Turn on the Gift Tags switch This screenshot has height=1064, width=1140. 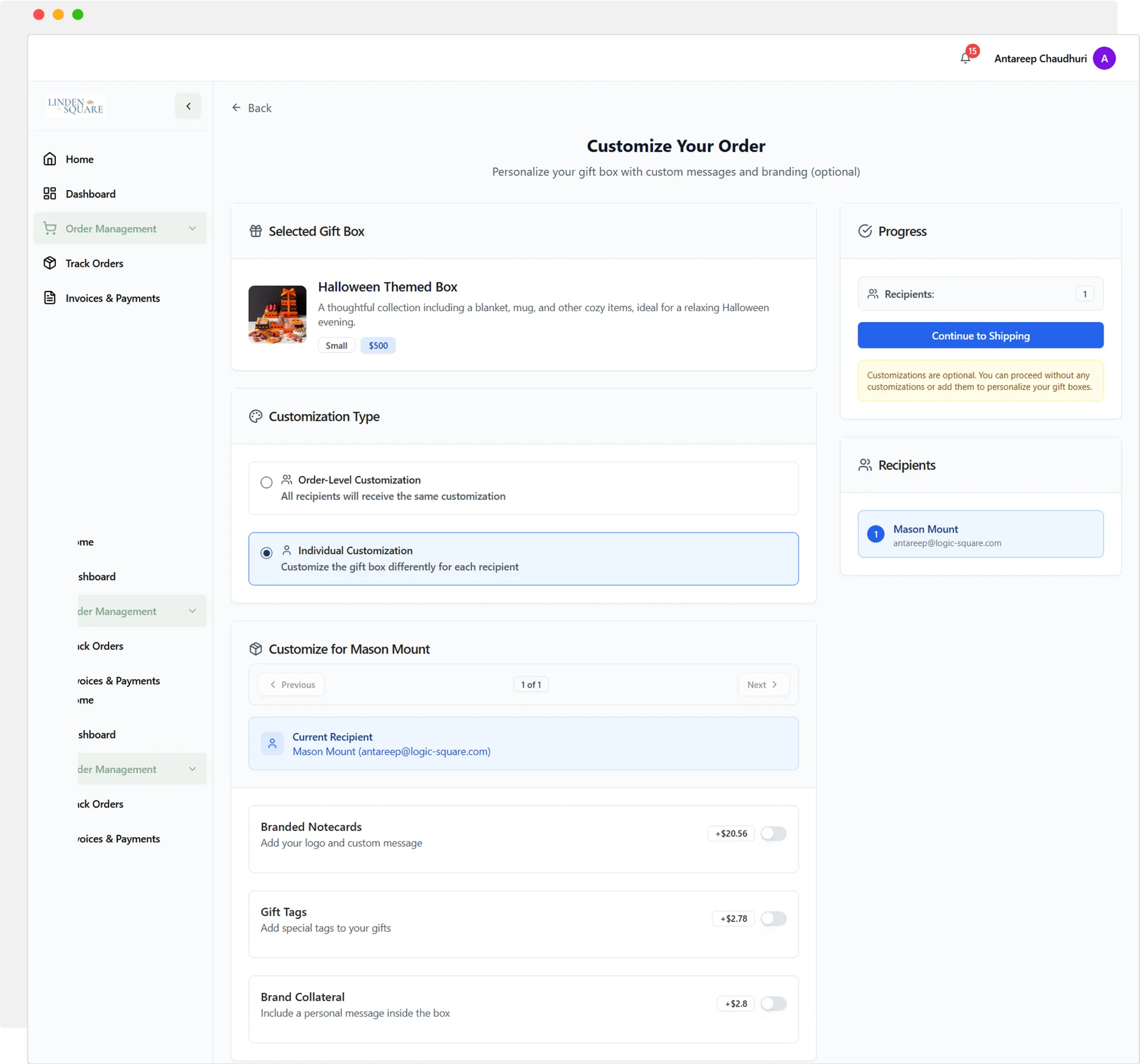click(x=773, y=919)
